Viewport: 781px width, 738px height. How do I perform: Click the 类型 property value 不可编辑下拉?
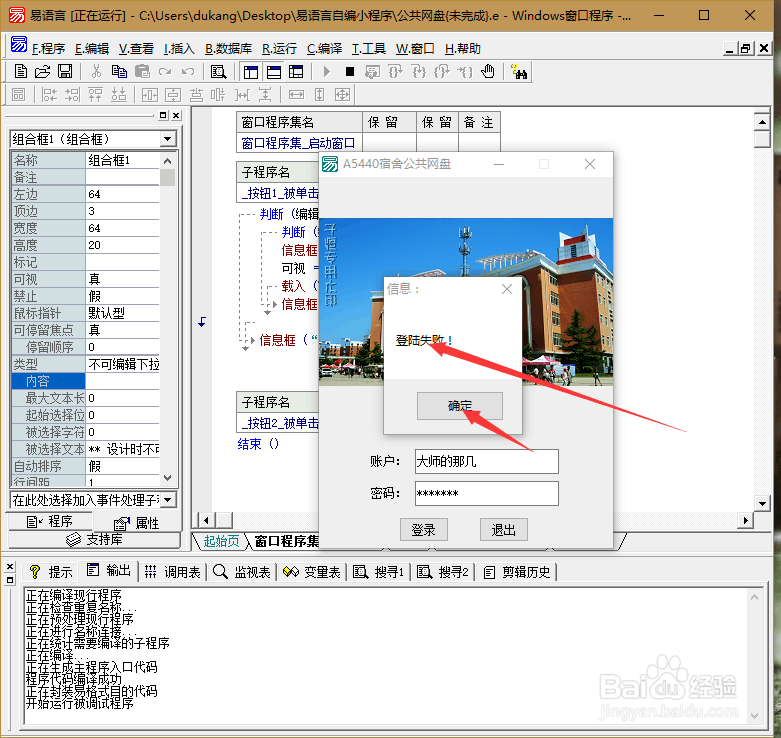(123, 364)
